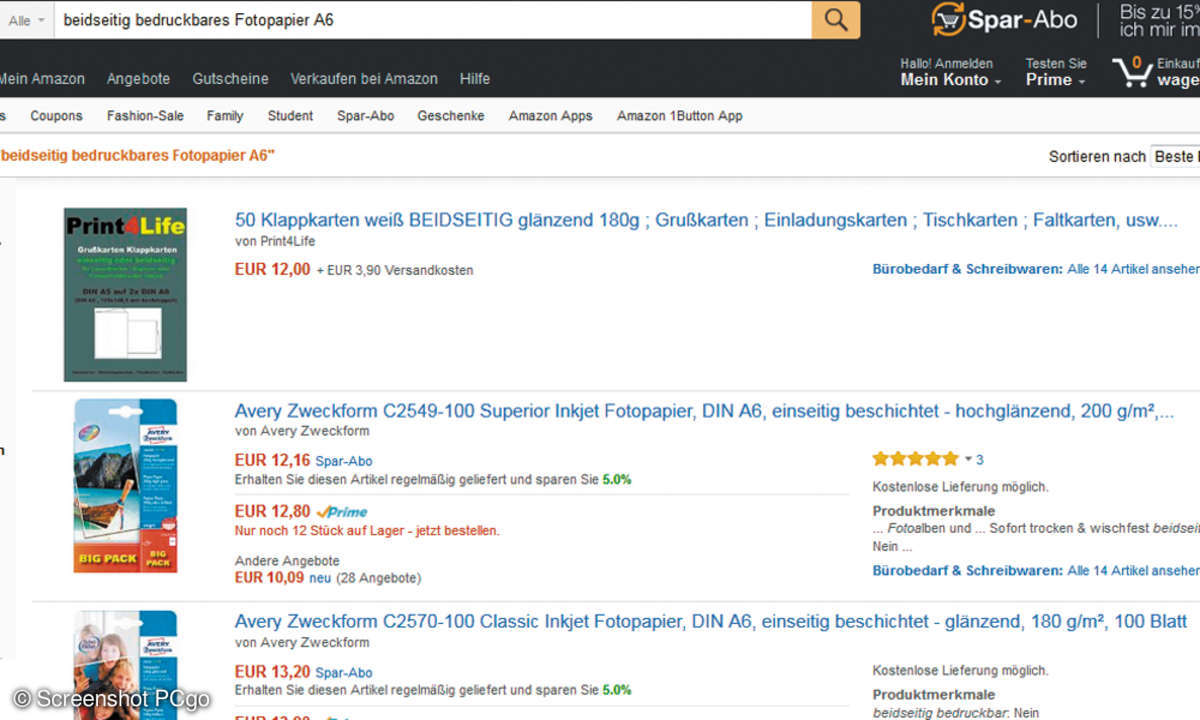The width and height of the screenshot is (1200, 720).
Task: Select Angebote in the top navigation
Action: [x=138, y=78]
